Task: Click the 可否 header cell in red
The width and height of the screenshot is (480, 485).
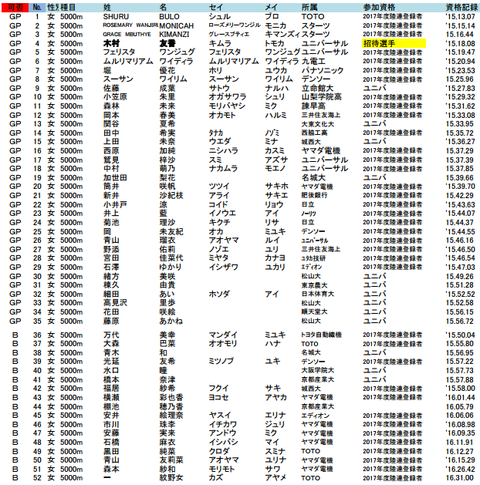Action: click(x=15, y=7)
